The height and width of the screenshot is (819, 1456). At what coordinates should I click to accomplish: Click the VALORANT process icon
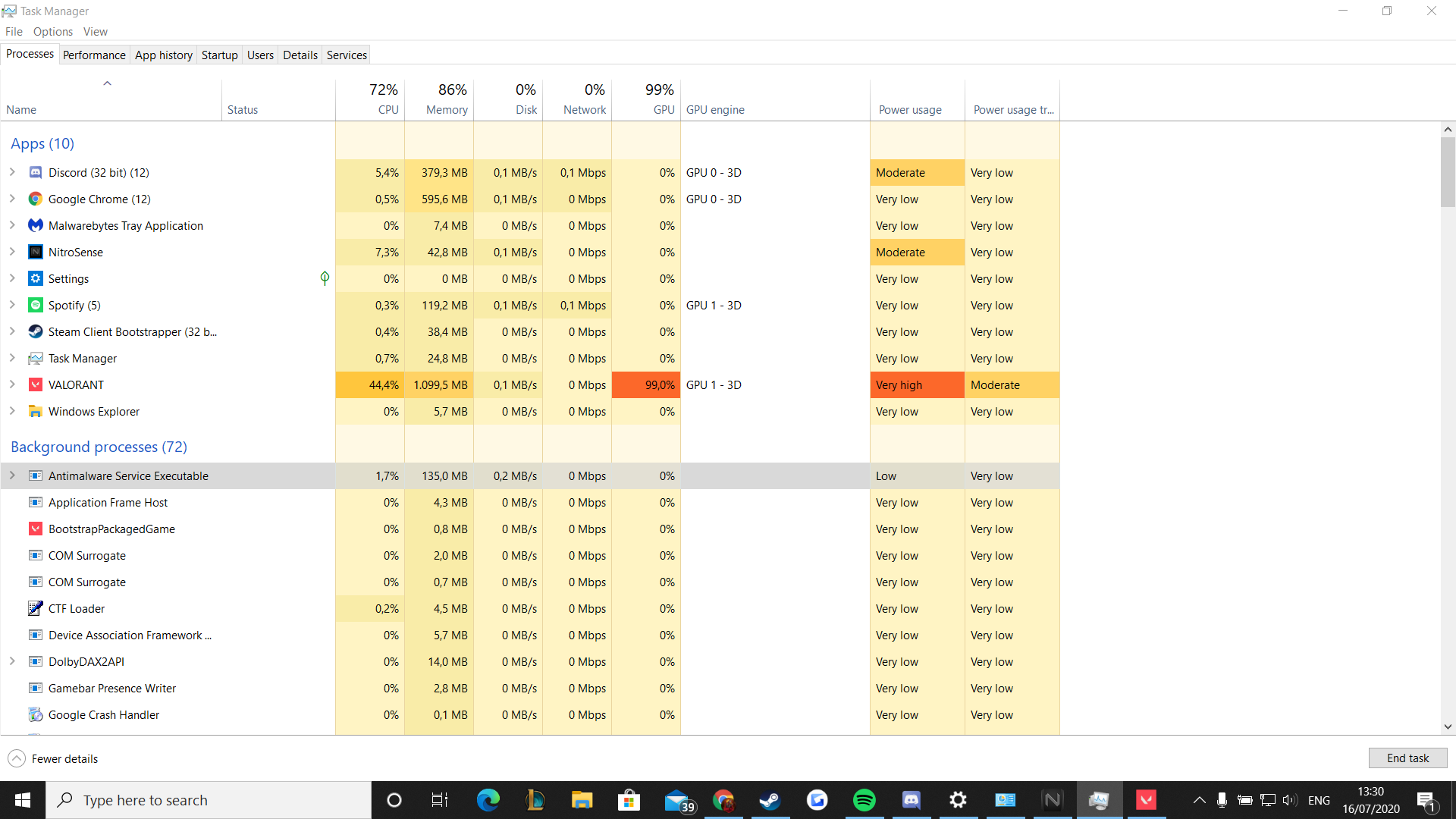[36, 385]
